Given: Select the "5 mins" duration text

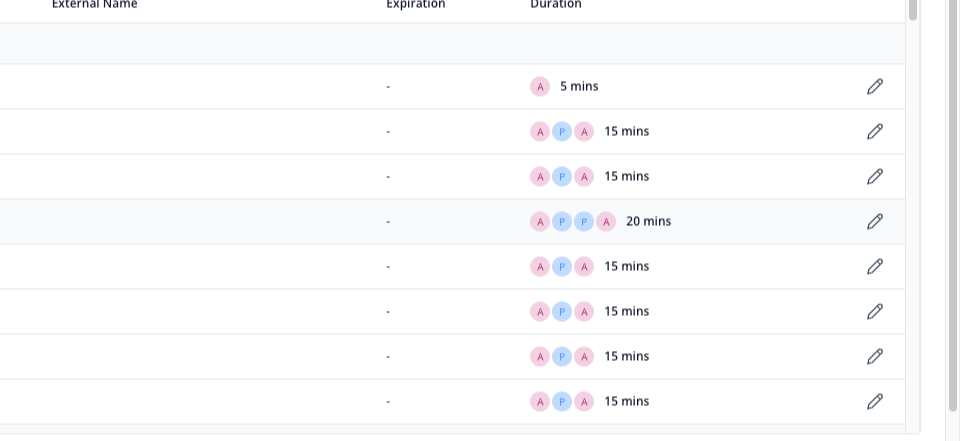Looking at the screenshot, I should [x=579, y=86].
